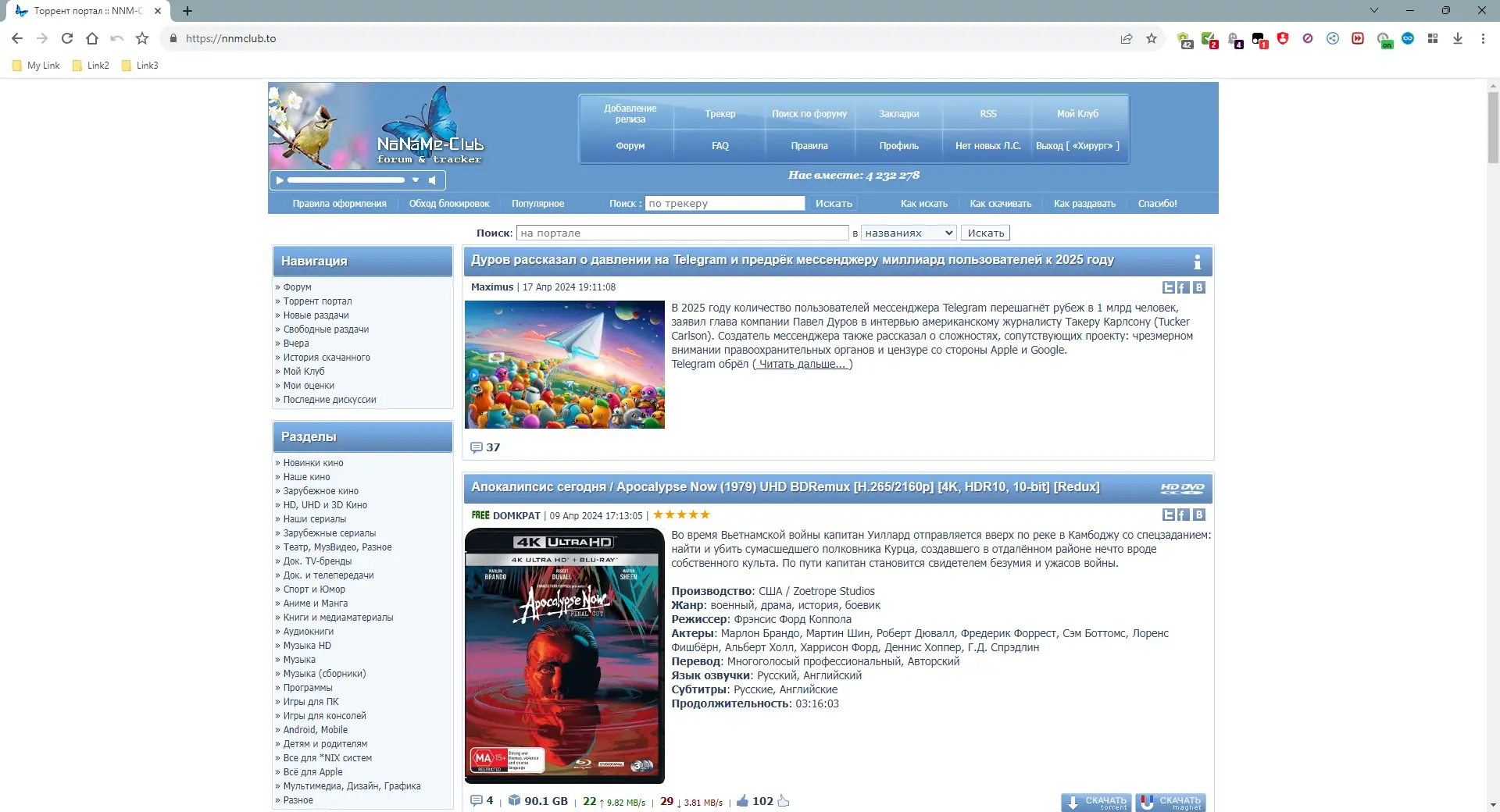Open 'Нет новых Л.С.' messages link

click(x=988, y=146)
